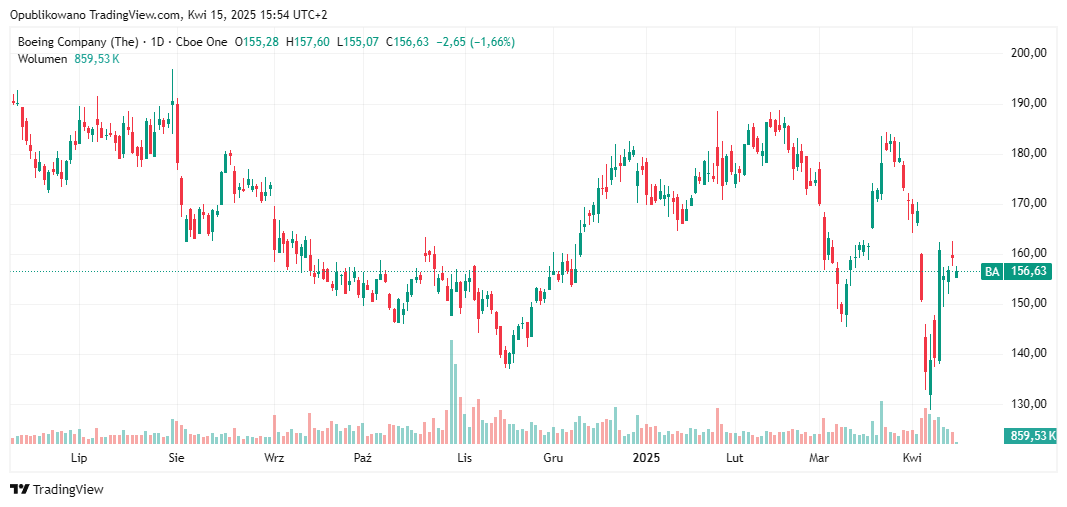This screenshot has height=507, width=1067.
Task: Click the Kwi month label on time axis
Action: 912,458
